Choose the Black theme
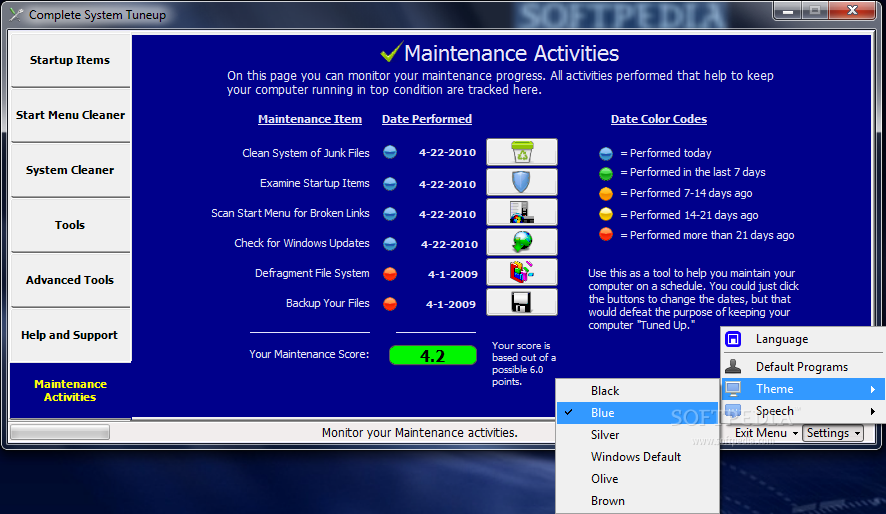The image size is (886, 514). pyautogui.click(x=637, y=391)
